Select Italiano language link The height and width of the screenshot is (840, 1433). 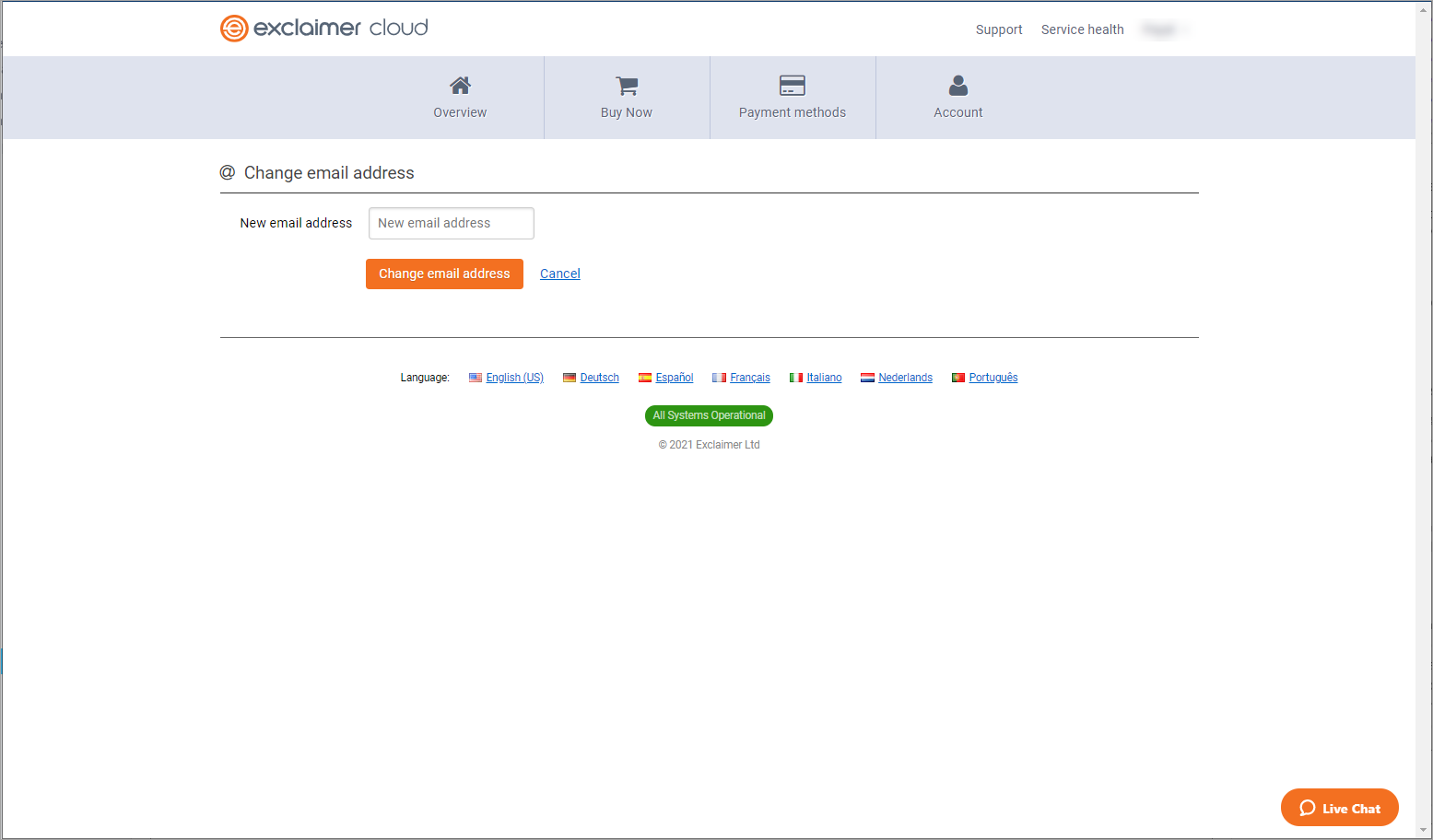click(x=824, y=378)
